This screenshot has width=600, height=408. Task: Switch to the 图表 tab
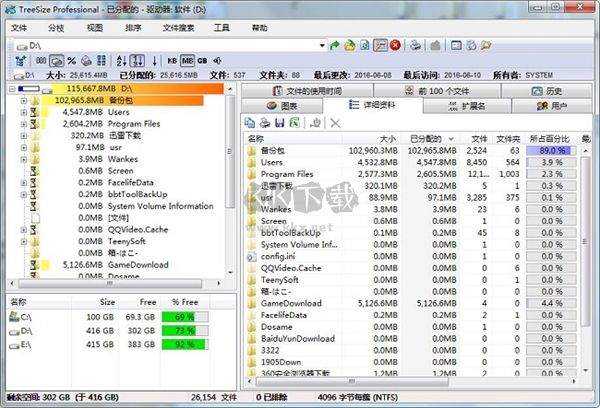[282, 106]
